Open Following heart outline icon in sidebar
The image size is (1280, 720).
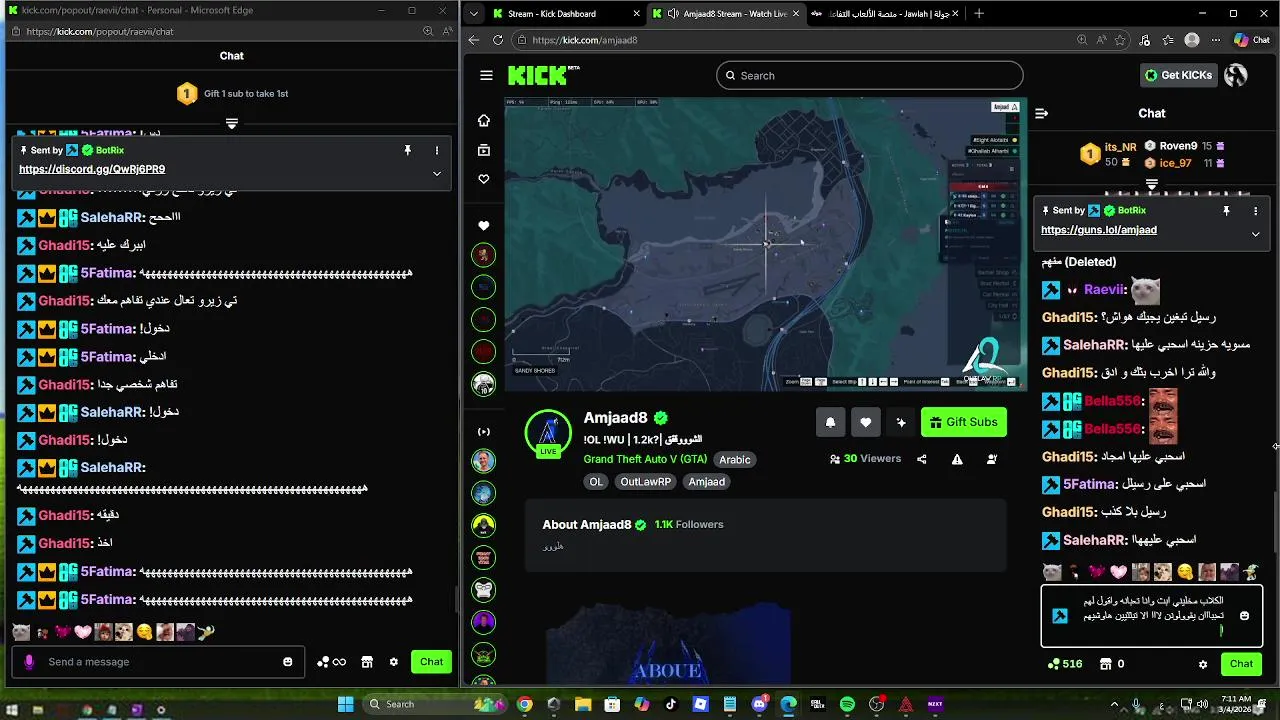[x=484, y=179]
